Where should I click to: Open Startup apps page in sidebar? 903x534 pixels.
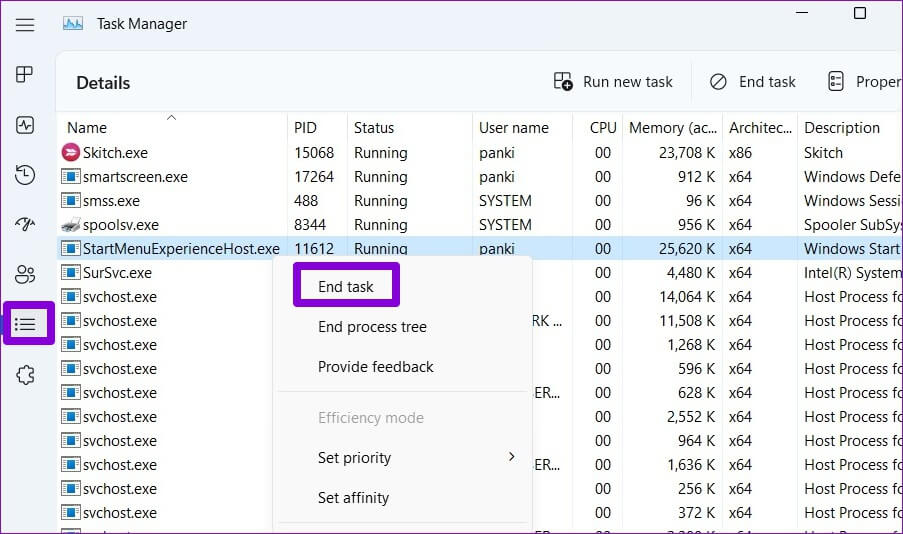pyautogui.click(x=25, y=224)
